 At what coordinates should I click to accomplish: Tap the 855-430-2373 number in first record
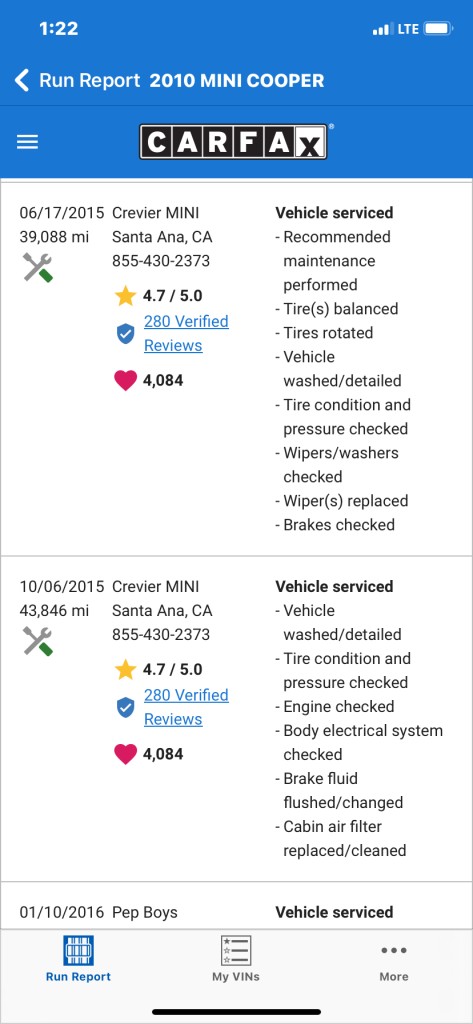pos(161,261)
